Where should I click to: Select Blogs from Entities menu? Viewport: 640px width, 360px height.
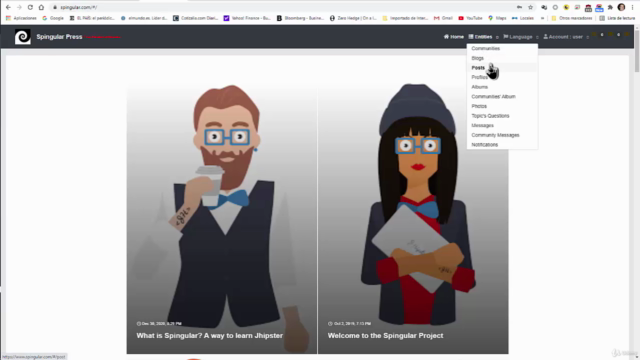click(478, 58)
